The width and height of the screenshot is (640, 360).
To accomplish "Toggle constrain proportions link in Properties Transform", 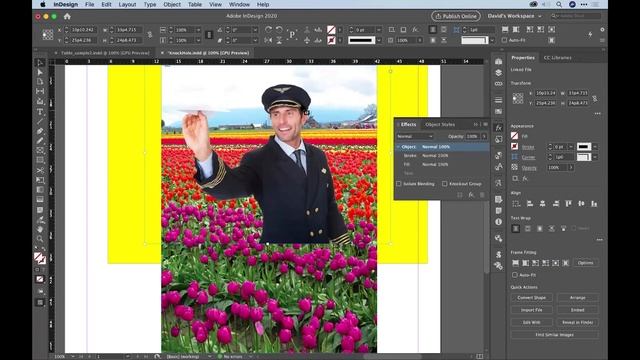I will [595, 98].
